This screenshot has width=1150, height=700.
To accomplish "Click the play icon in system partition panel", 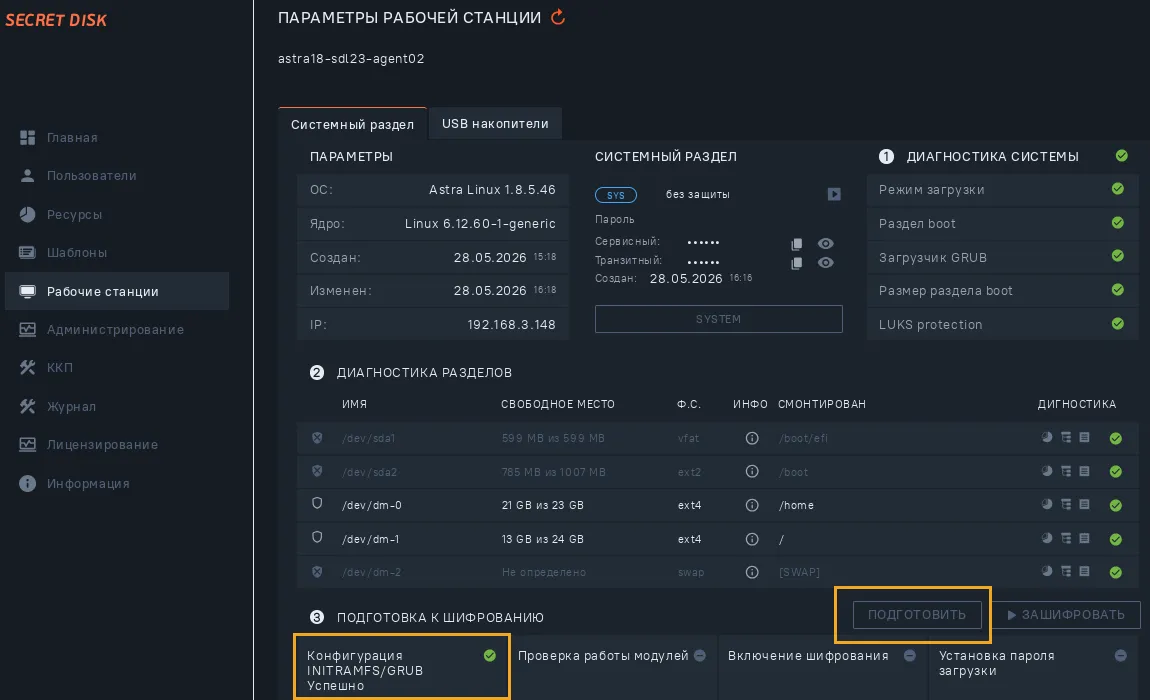I will pos(834,194).
